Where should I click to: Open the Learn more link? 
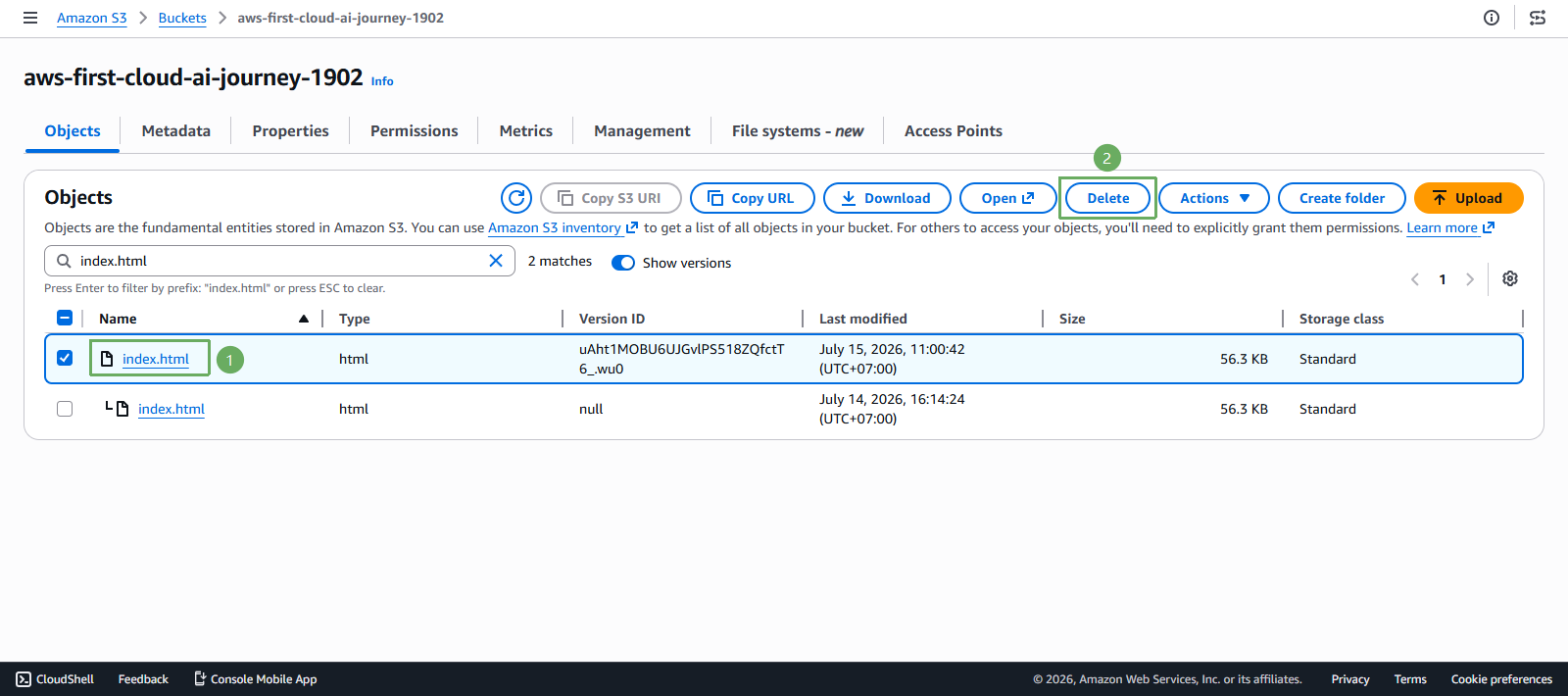(x=1450, y=227)
